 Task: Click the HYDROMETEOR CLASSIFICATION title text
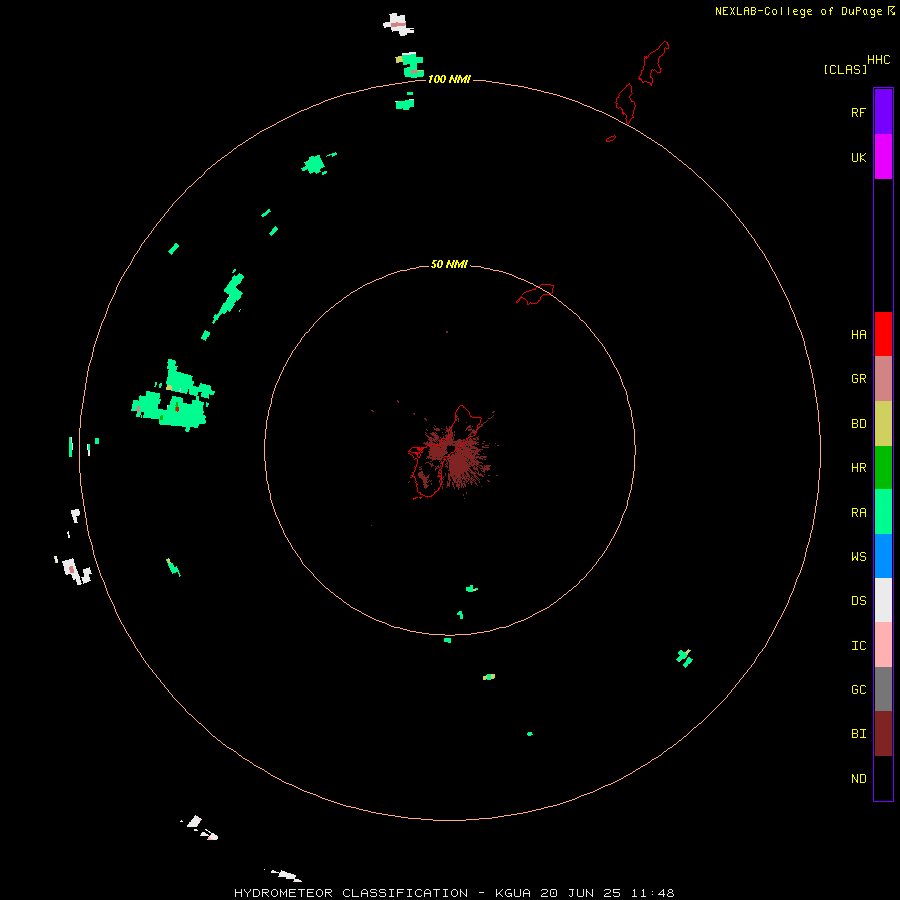click(351, 893)
